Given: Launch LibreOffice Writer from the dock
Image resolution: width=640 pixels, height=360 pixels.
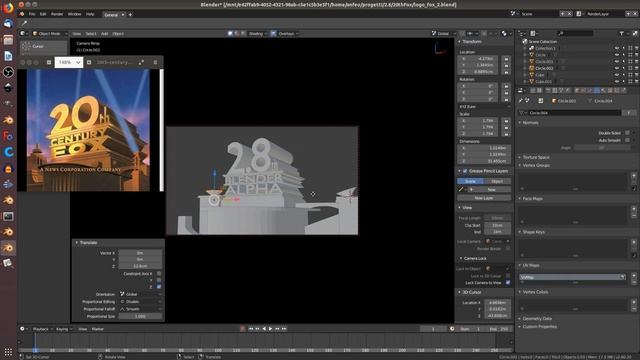Looking at the screenshot, I should [x=8, y=56].
